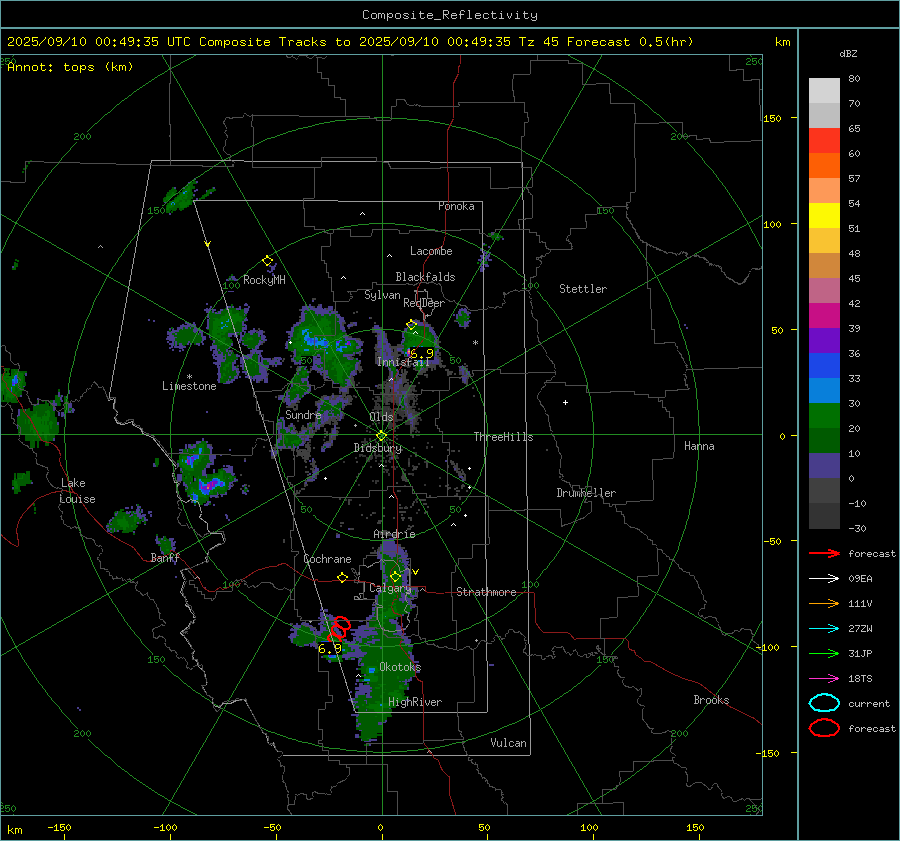
Task: Click the asterisk marker above Limestone
Action: coord(189,377)
